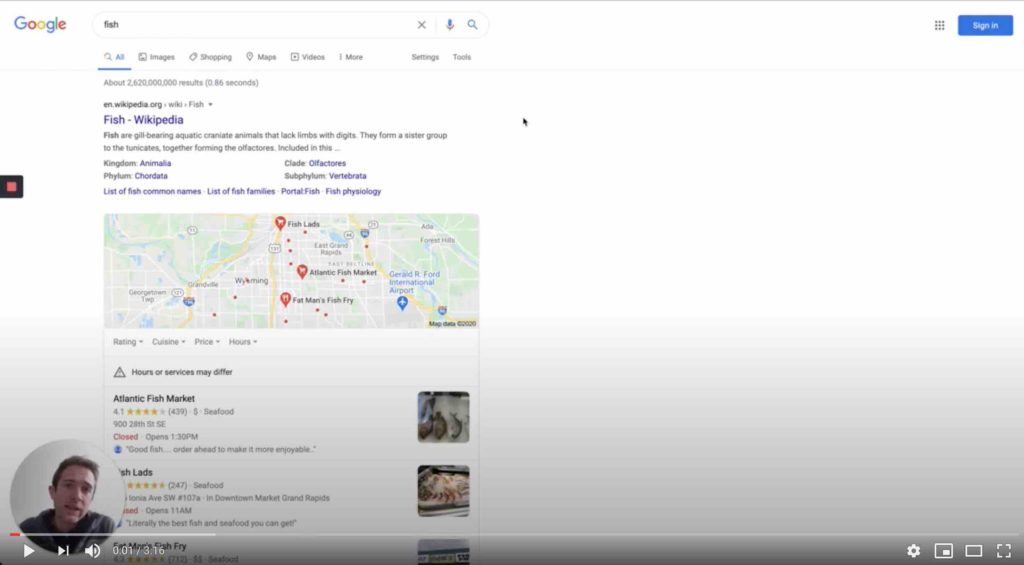Expand the Rating filter dropdown

(128, 342)
